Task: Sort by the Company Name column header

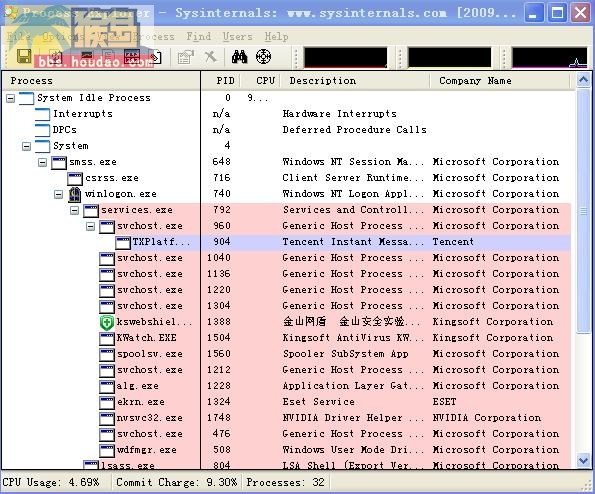Action: 500,81
